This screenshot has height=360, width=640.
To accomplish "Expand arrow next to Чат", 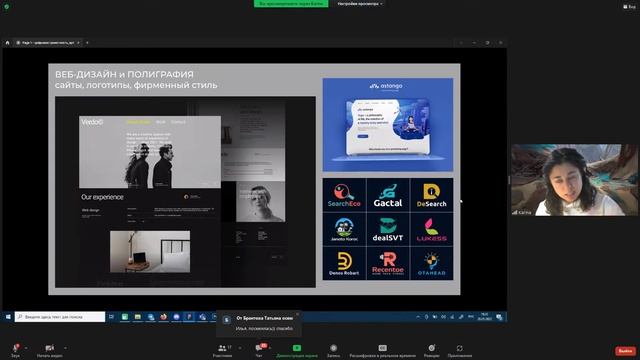I will coord(270,348).
